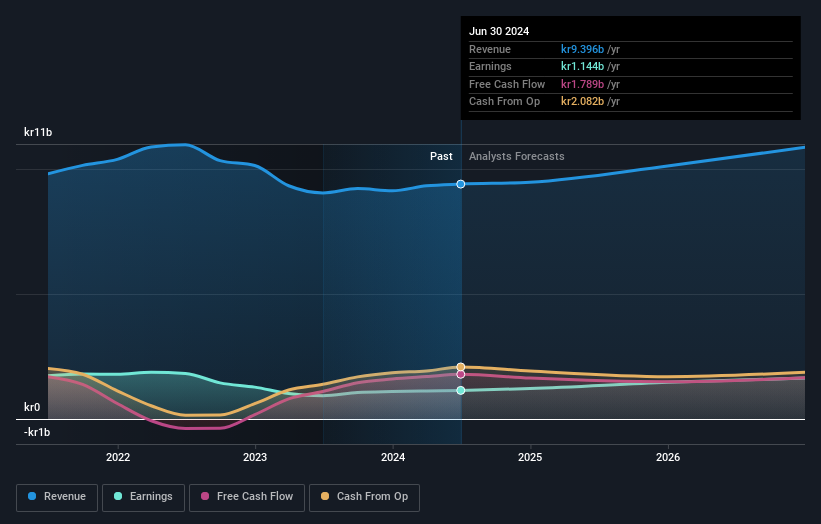Click the 2023 x-axis label

click(255, 458)
